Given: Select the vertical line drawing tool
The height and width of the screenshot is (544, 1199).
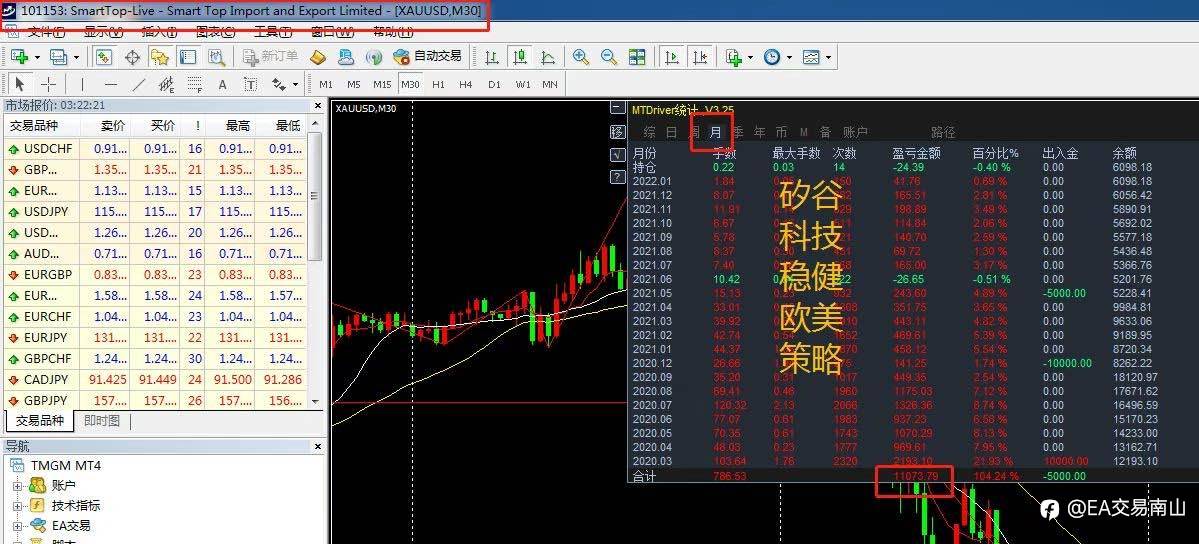Looking at the screenshot, I should [x=82, y=84].
